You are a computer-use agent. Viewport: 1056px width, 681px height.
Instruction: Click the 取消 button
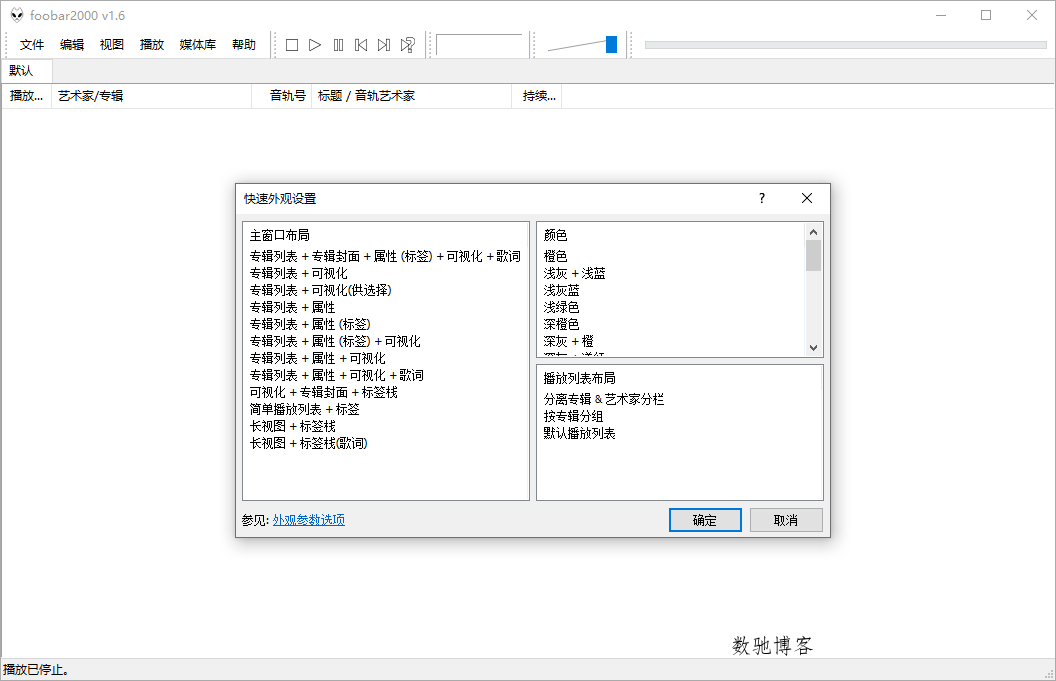(786, 520)
